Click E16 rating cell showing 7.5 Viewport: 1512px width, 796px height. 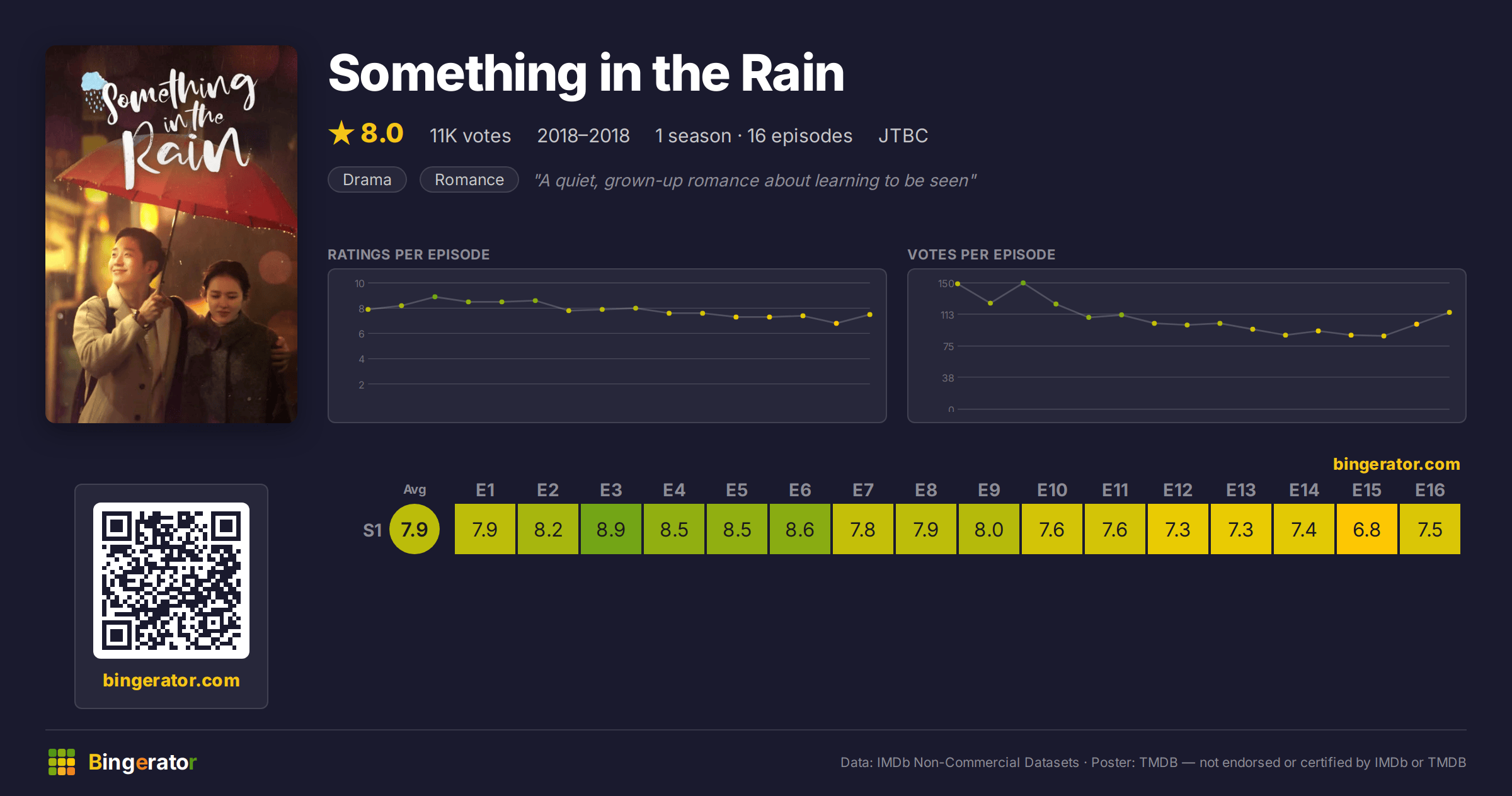[x=1430, y=529]
